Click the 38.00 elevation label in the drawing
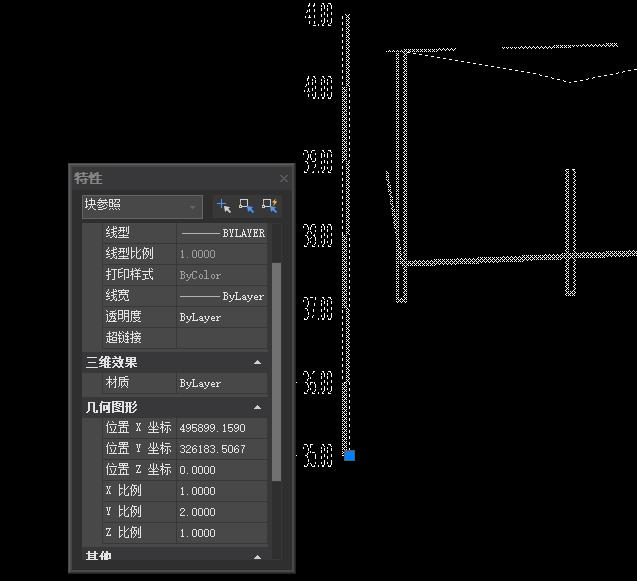Image resolution: width=637 pixels, height=581 pixels. coord(318,235)
